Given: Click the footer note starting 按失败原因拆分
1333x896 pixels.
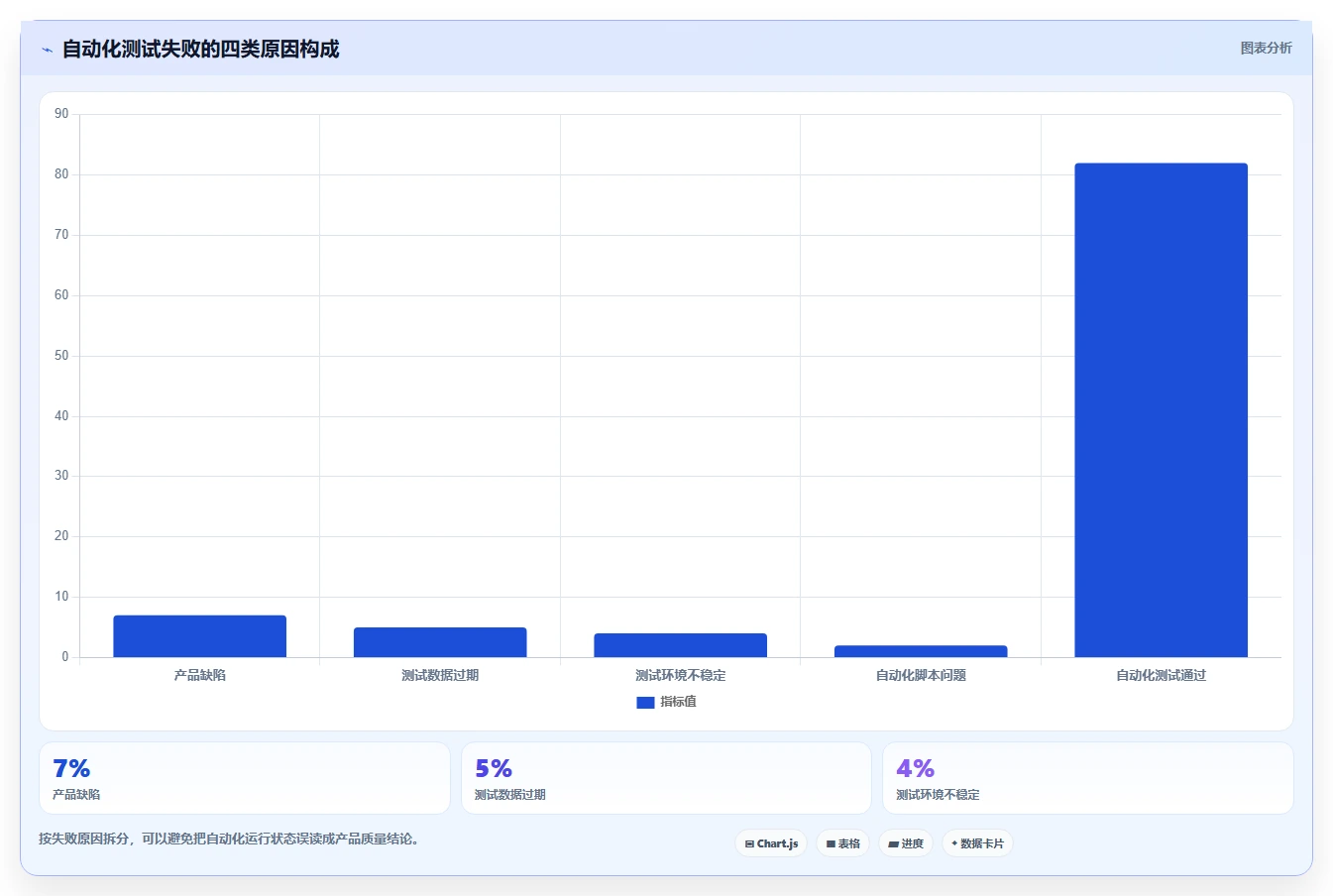Looking at the screenshot, I should tap(231, 839).
